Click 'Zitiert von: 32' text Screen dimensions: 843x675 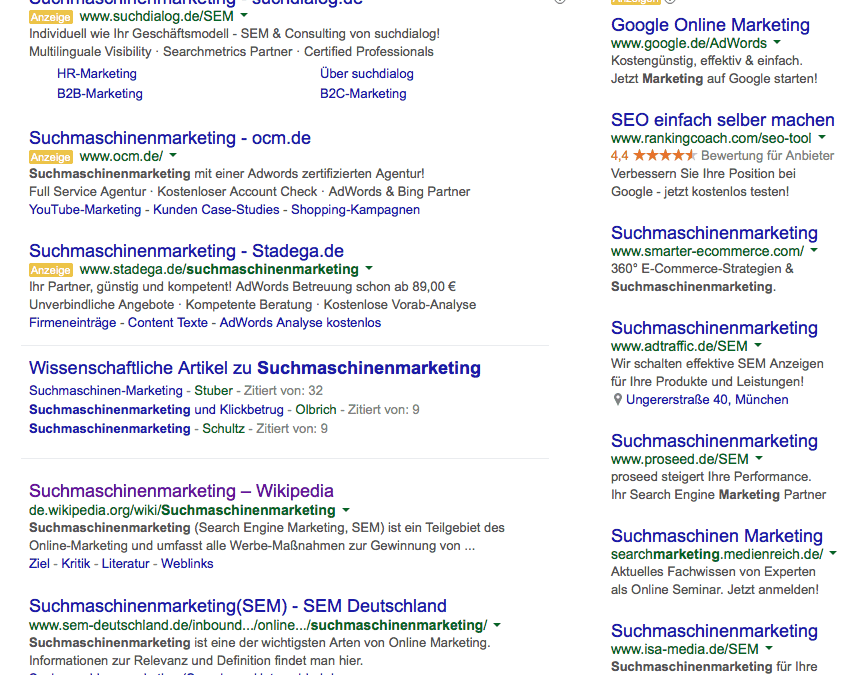(x=283, y=391)
